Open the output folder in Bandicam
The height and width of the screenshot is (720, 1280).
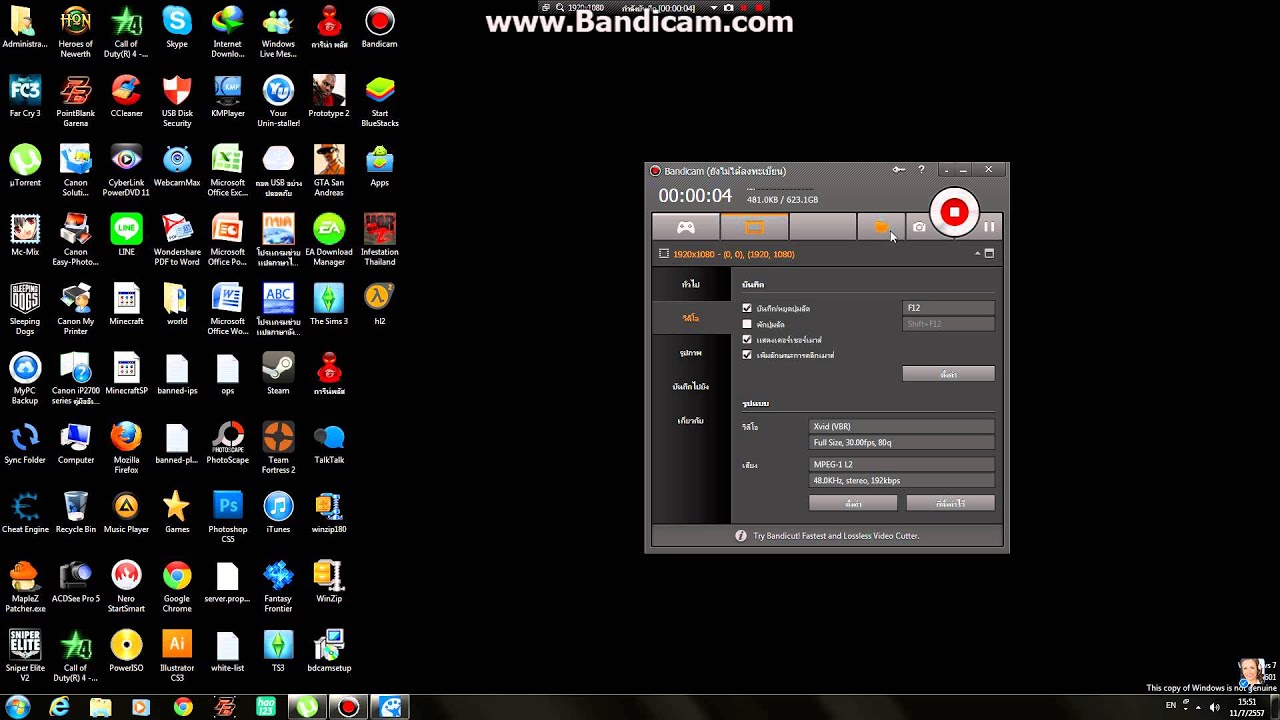(881, 227)
